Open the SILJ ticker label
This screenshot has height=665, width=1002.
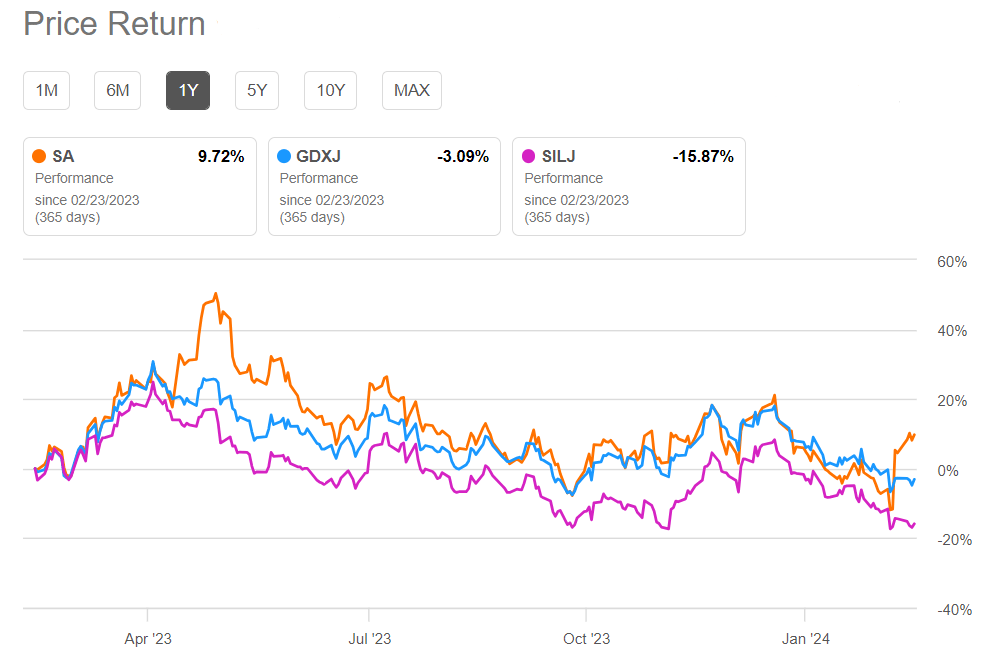tap(559, 156)
